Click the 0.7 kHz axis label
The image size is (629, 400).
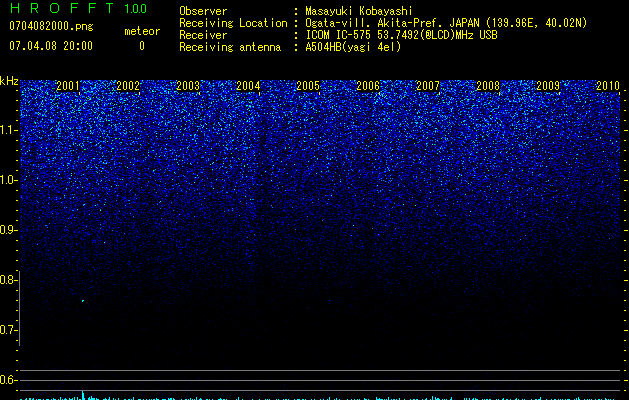pyautogui.click(x=8, y=330)
